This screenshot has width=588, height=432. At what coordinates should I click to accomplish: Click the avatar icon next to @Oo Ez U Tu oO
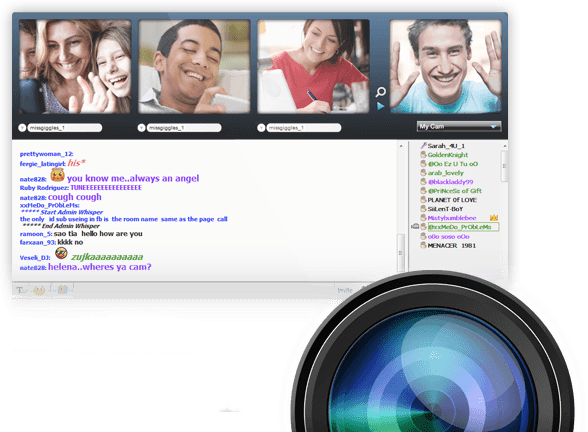tap(423, 164)
